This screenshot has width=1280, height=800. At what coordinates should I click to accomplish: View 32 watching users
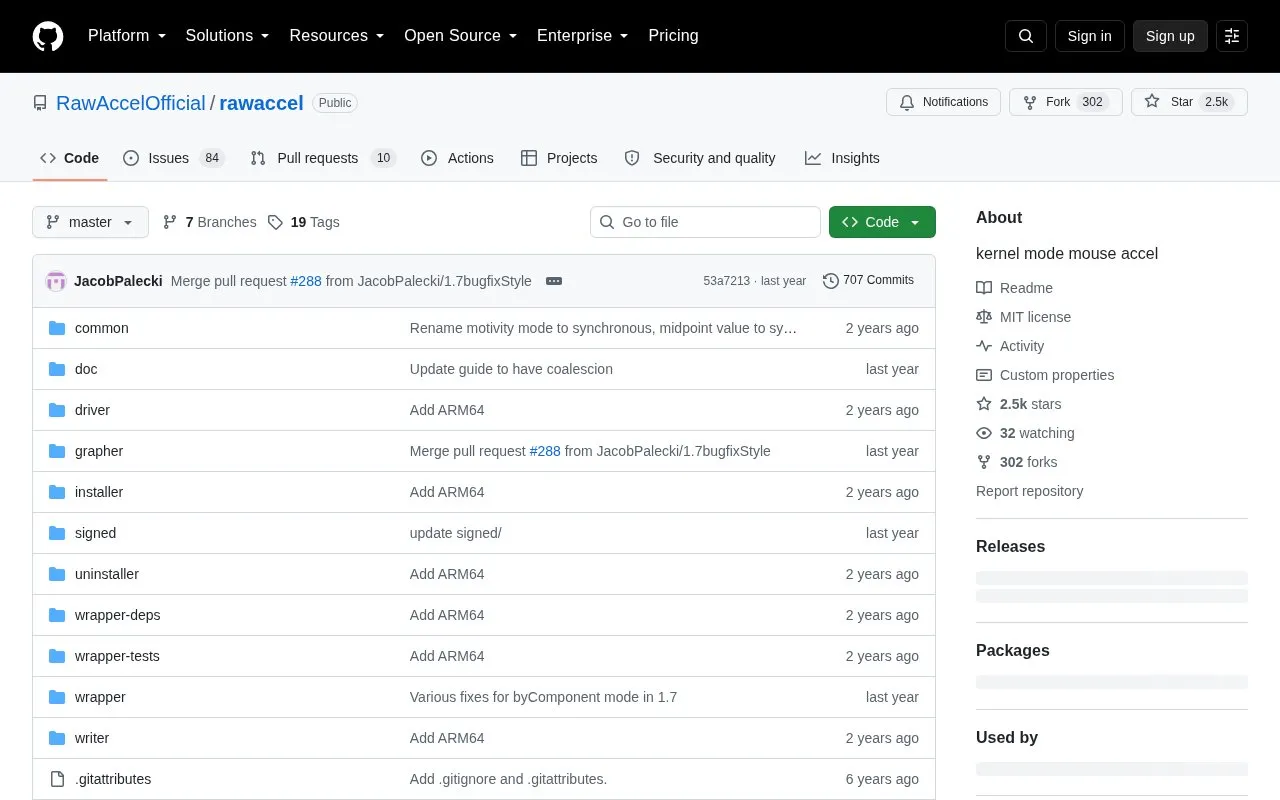pos(1025,433)
